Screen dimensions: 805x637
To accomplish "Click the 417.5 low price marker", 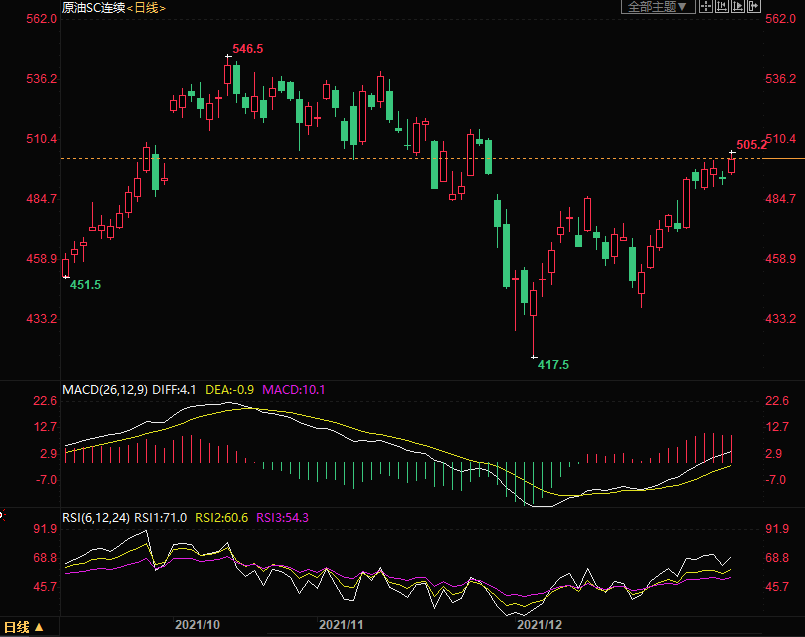I will coord(553,365).
